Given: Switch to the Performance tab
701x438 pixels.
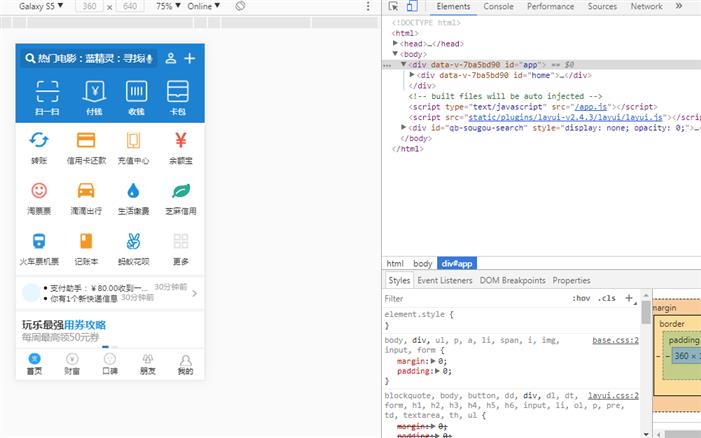Looking at the screenshot, I should (x=550, y=6).
